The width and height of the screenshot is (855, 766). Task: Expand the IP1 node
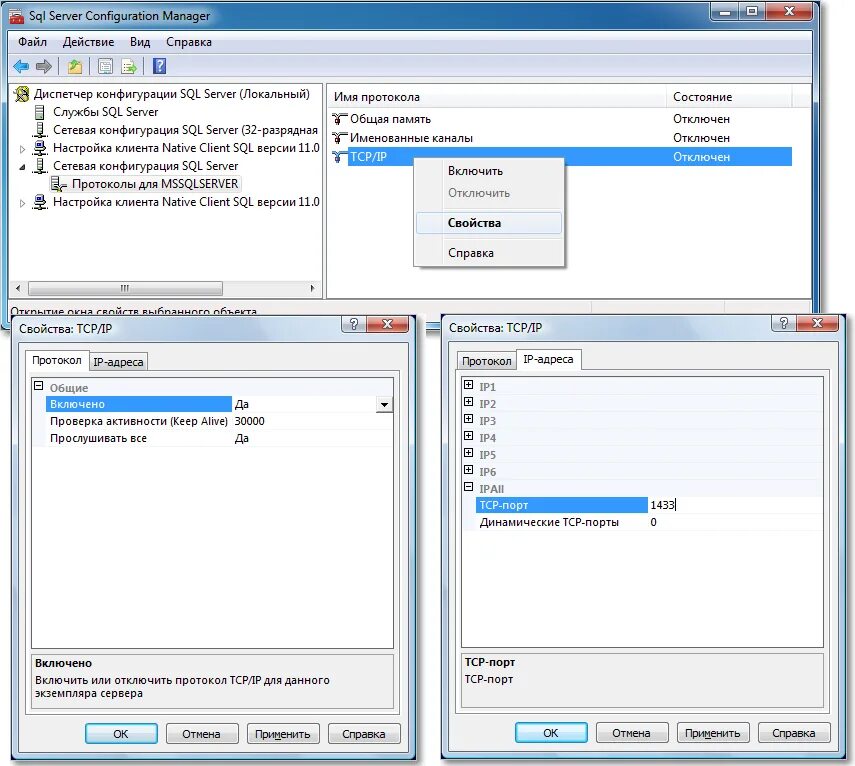[468, 385]
